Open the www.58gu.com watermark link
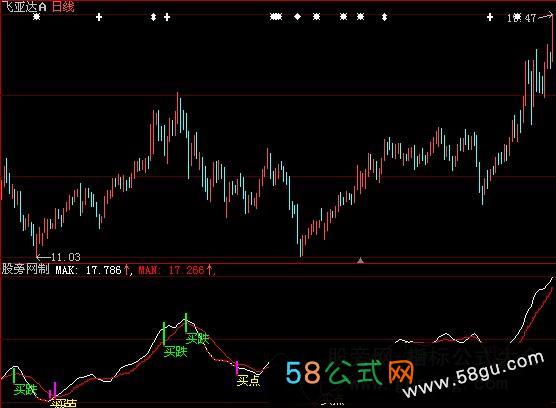 474,375
